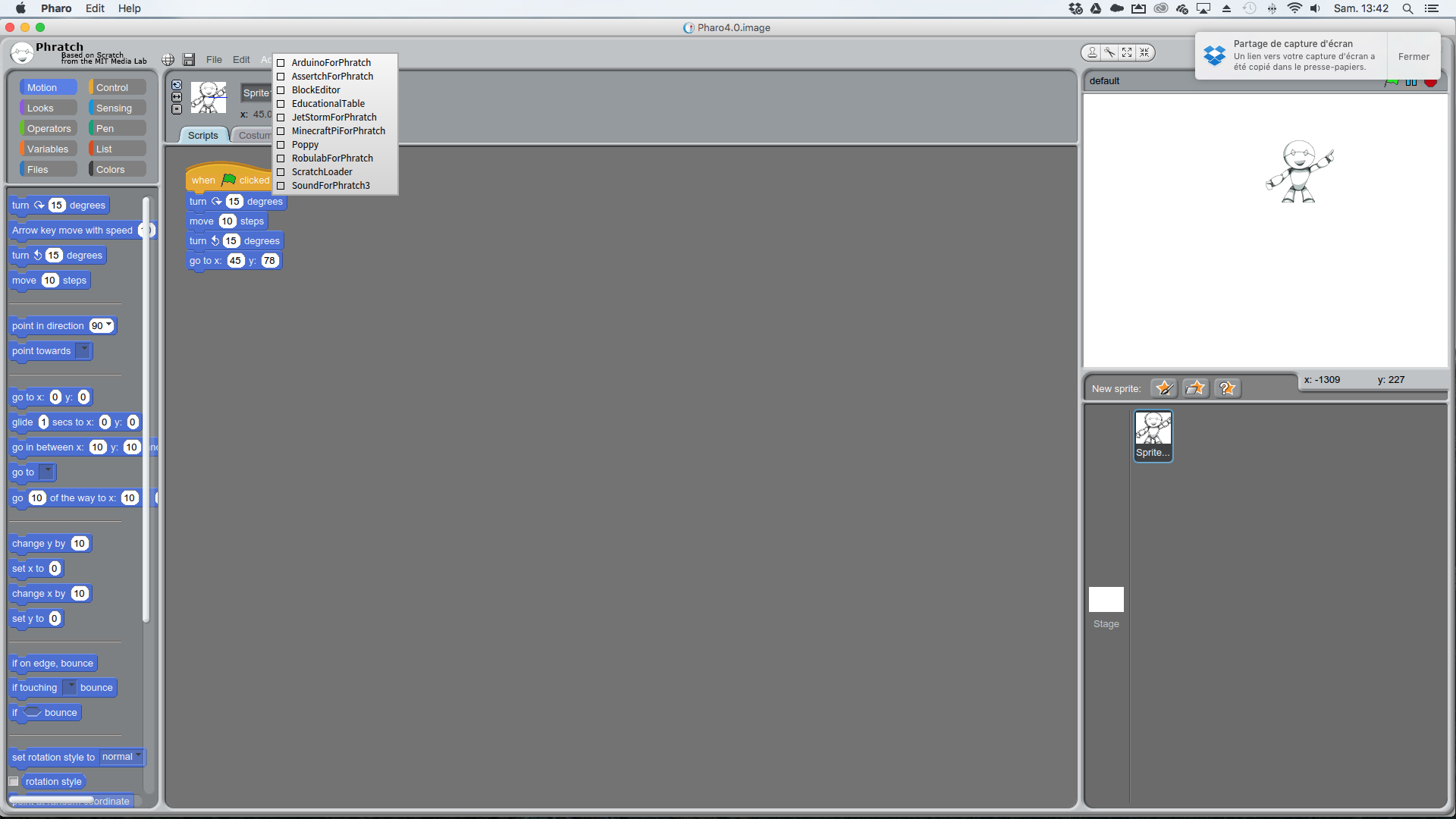
Task: Select Stage thumbnail
Action: point(1106,599)
